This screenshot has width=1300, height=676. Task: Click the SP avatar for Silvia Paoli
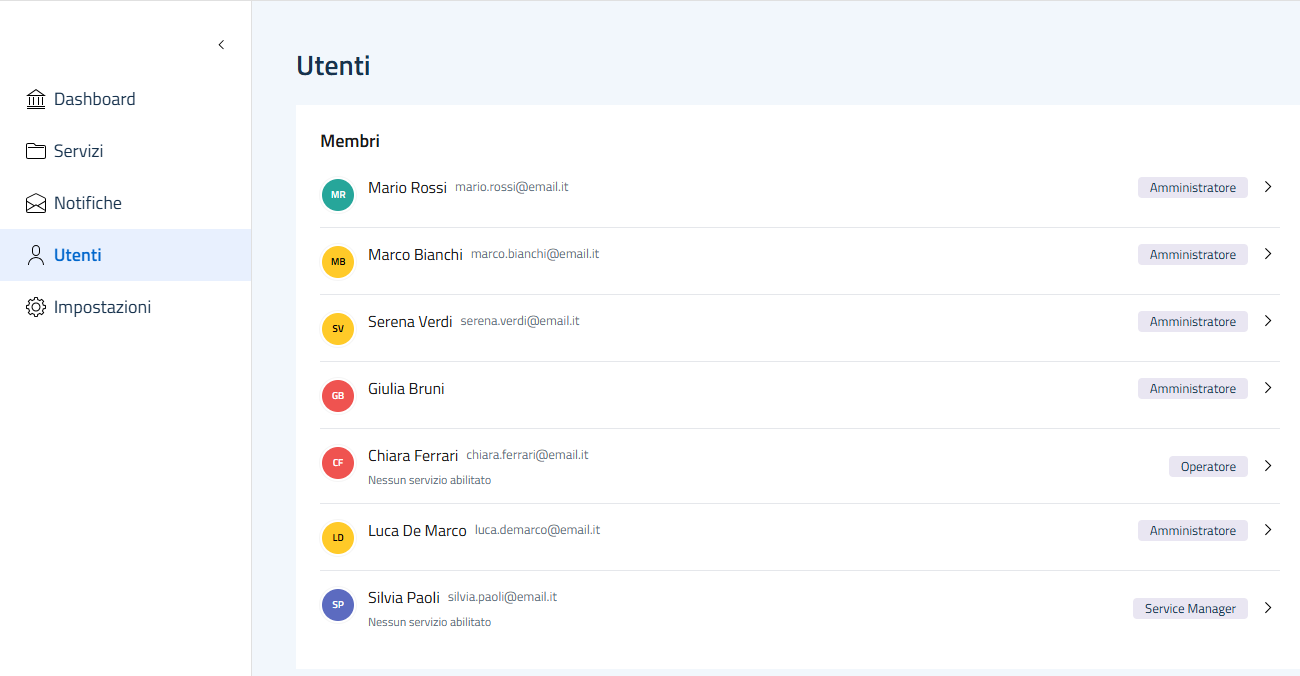click(x=338, y=605)
